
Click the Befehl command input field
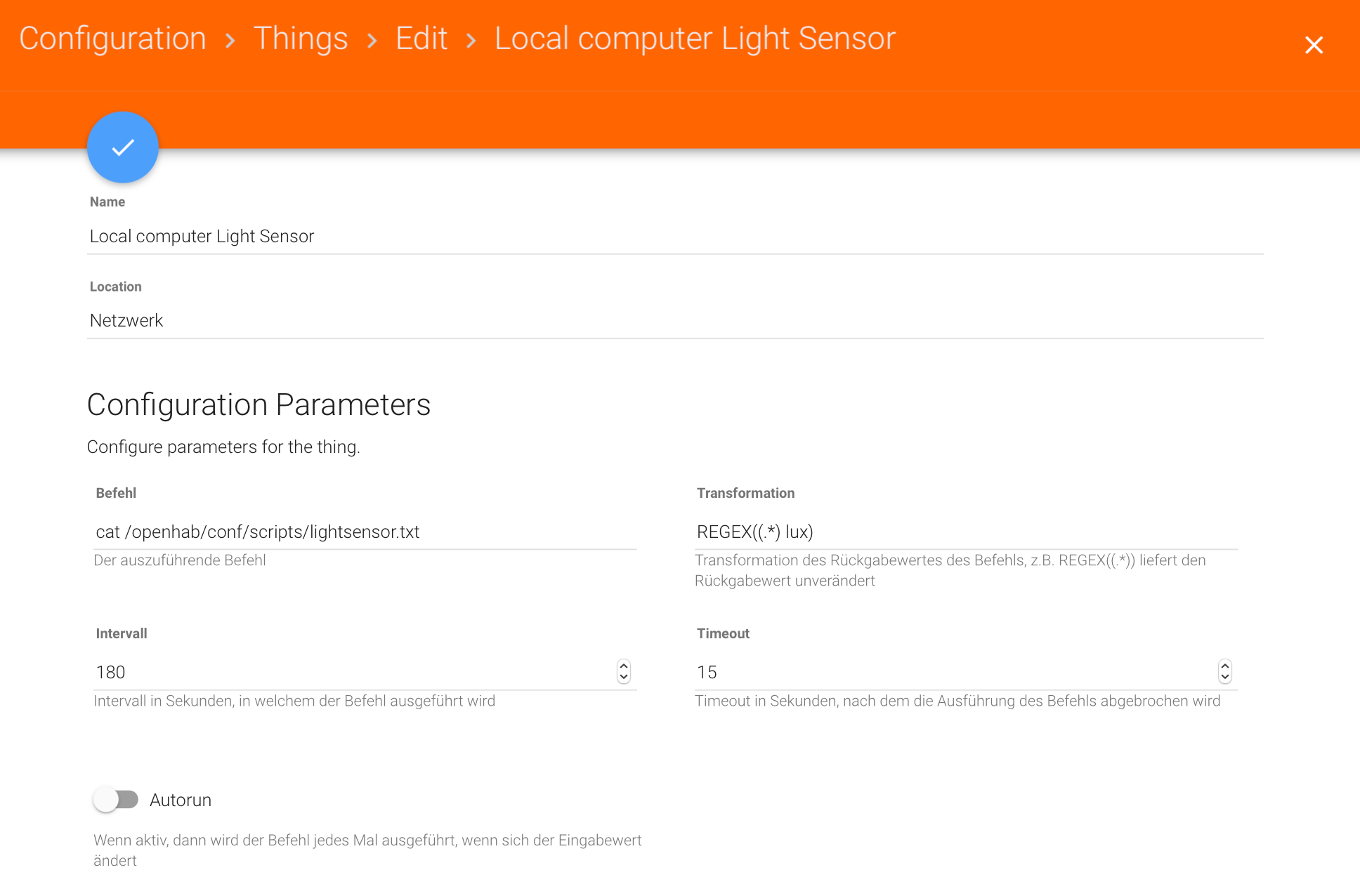coord(365,532)
